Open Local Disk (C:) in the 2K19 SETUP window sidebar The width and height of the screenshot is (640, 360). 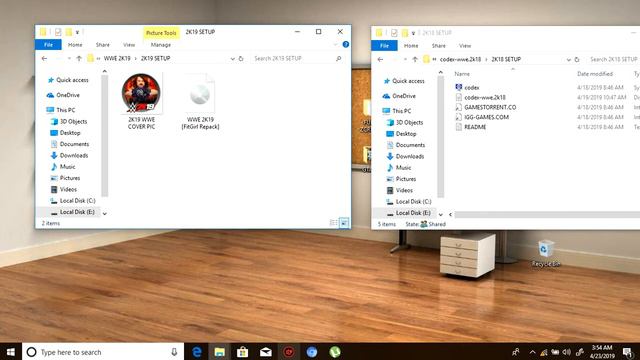click(73, 201)
